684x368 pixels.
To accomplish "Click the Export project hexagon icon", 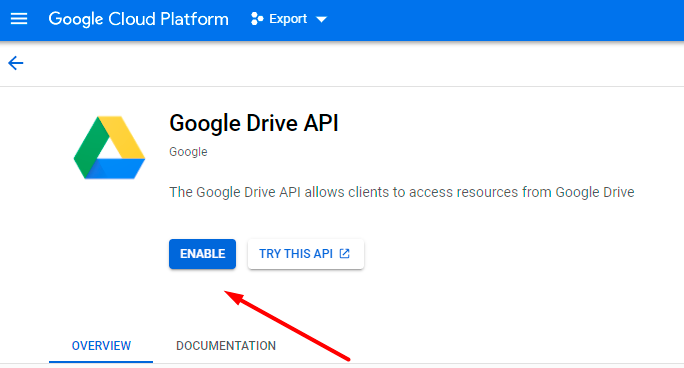I will click(257, 19).
